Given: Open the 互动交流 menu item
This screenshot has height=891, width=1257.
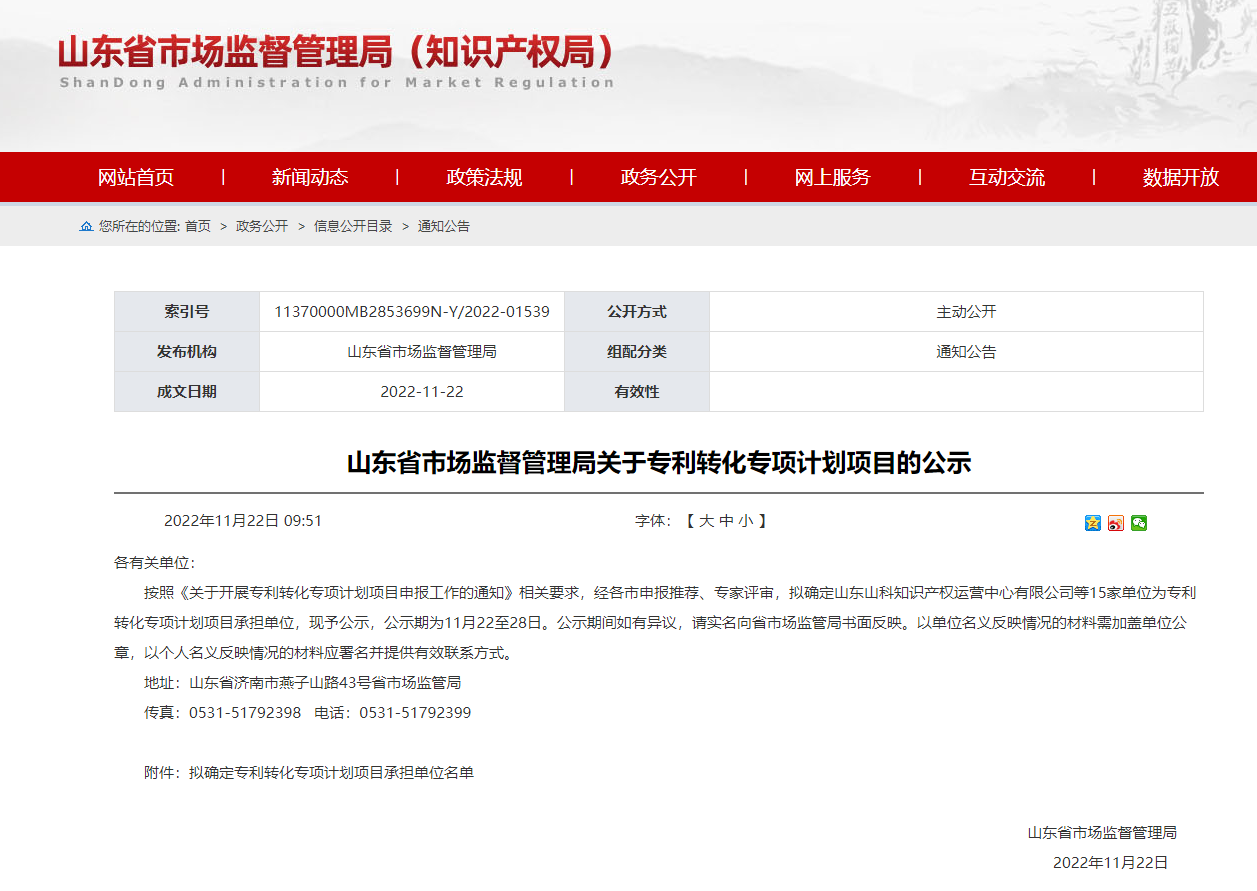Looking at the screenshot, I should 1005,177.
